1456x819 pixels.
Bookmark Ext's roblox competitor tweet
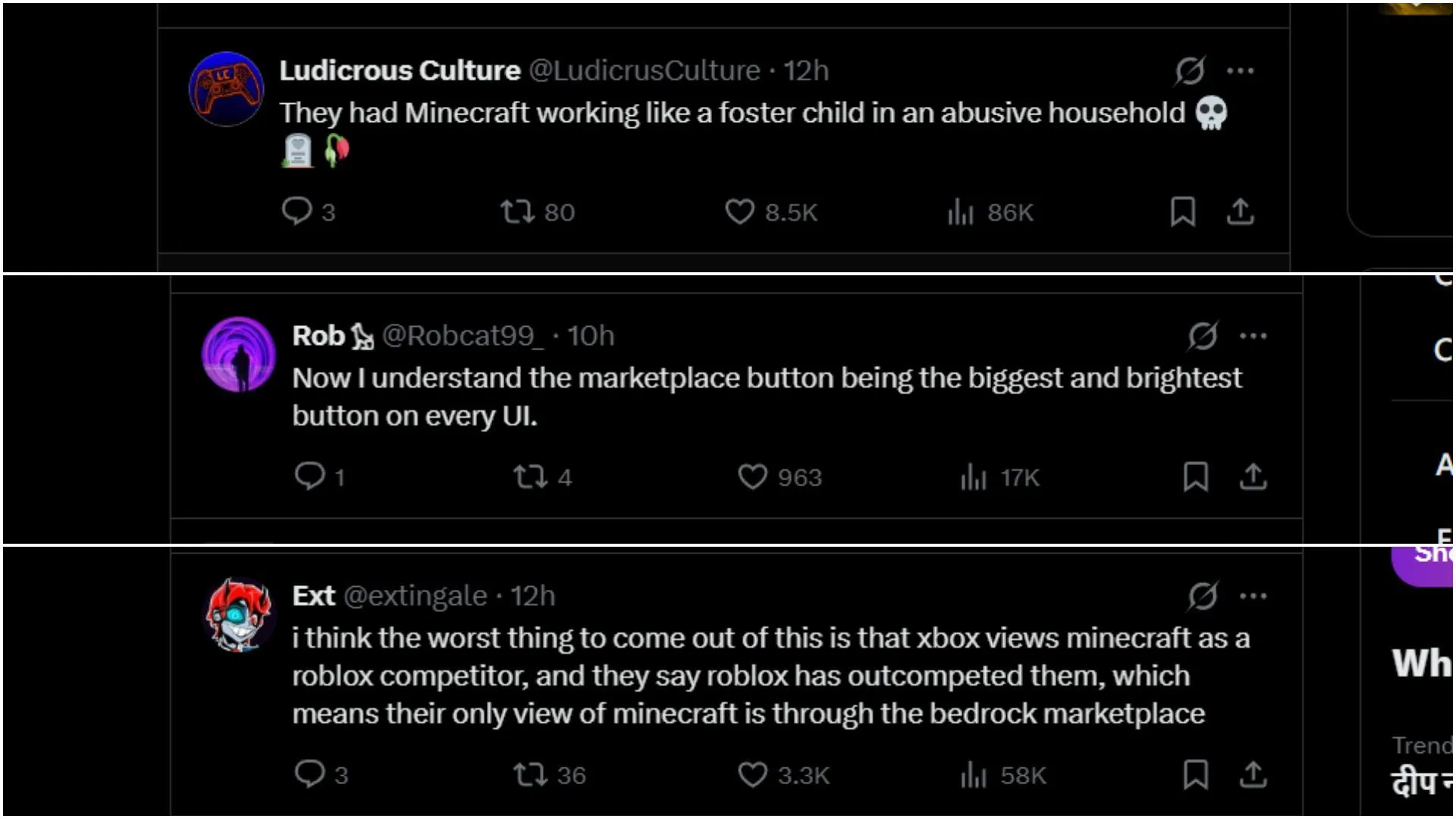point(1196,774)
